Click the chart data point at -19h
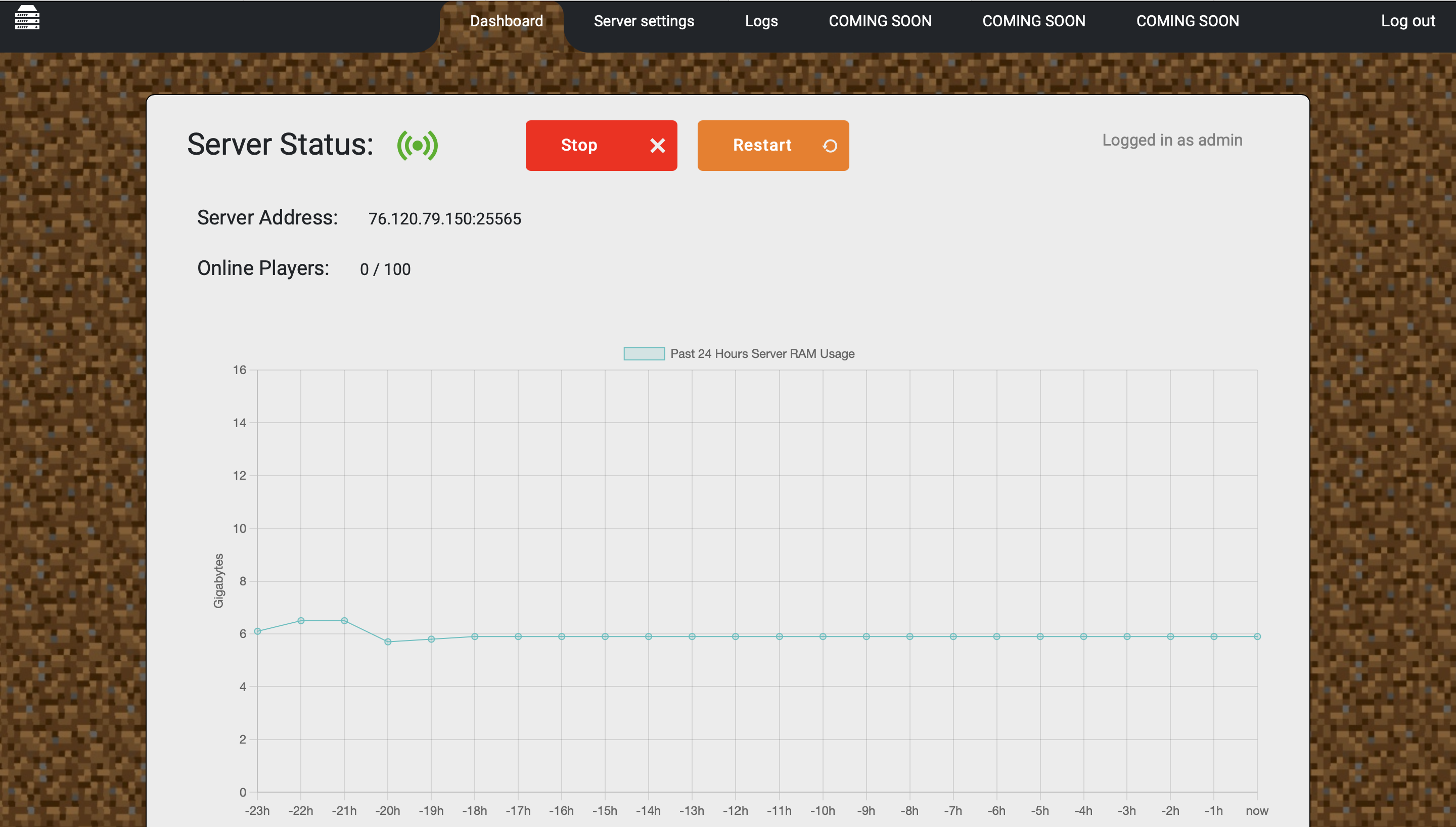 [x=431, y=639]
